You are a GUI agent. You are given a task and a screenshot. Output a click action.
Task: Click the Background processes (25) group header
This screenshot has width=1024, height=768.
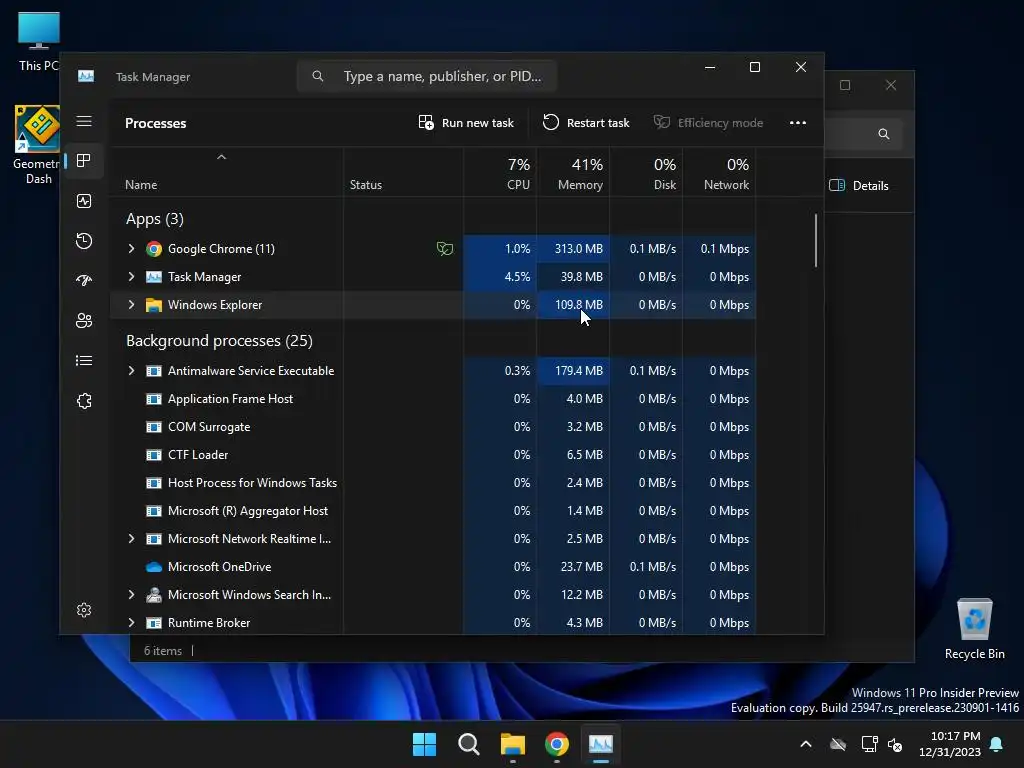tap(219, 341)
